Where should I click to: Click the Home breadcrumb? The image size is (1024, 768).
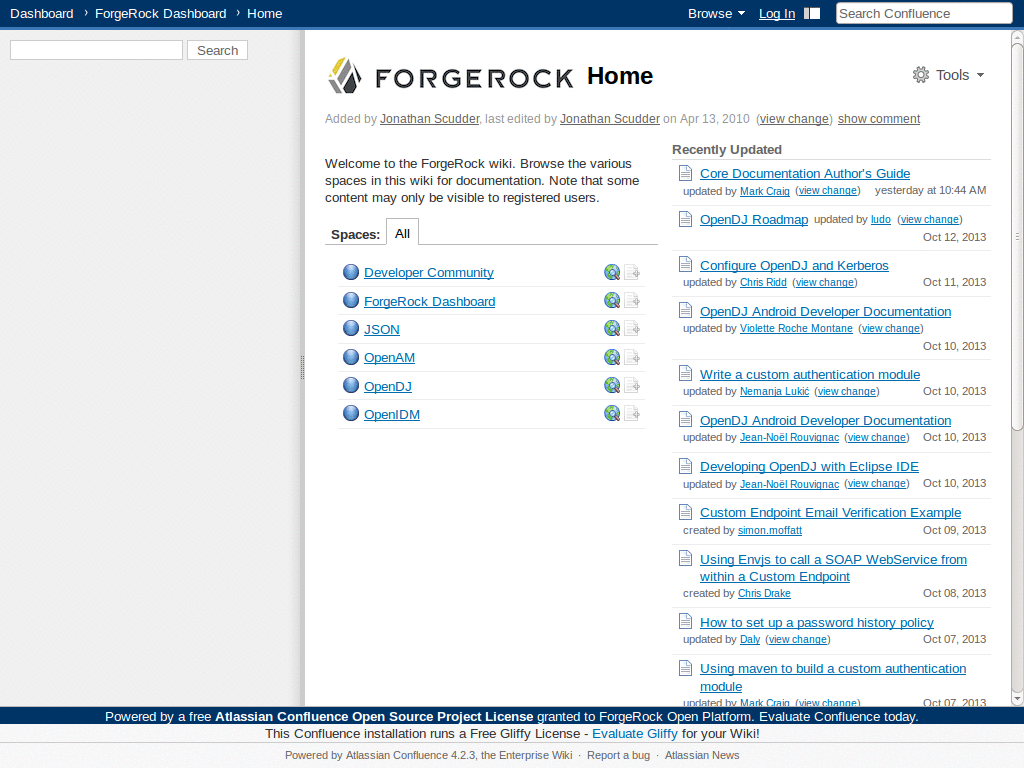click(x=264, y=14)
